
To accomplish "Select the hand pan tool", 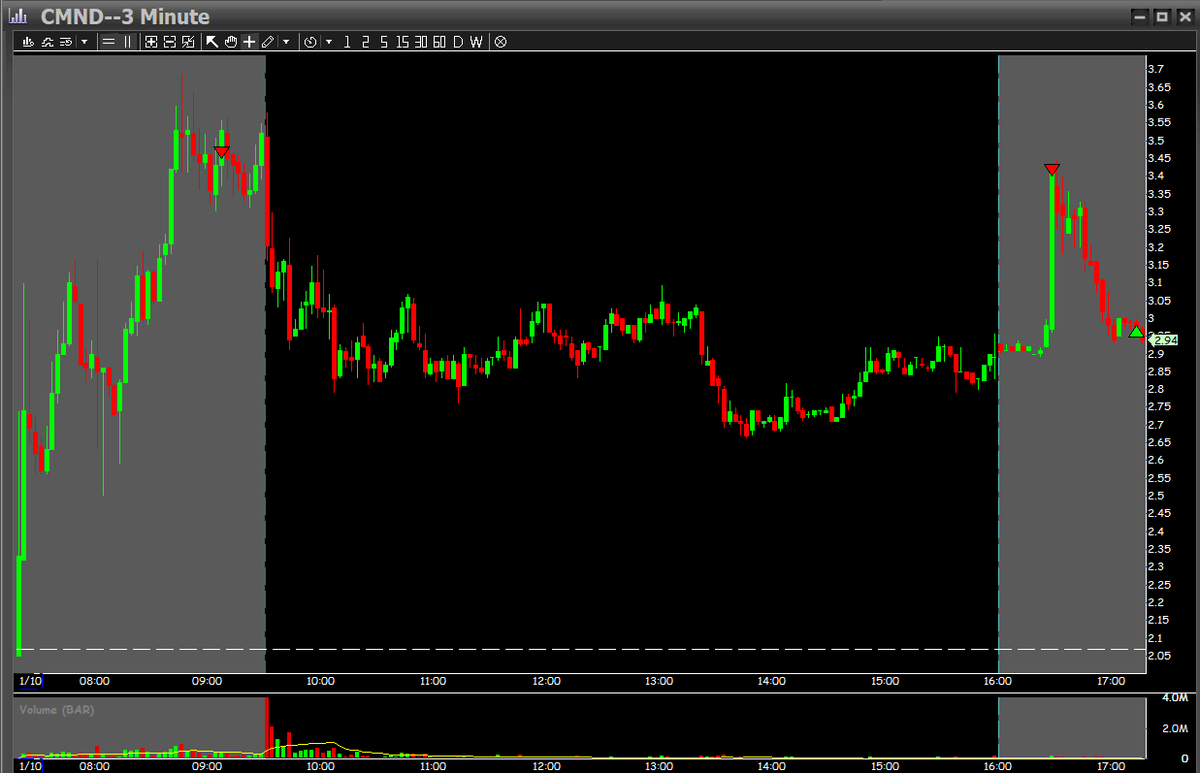I will pos(231,42).
